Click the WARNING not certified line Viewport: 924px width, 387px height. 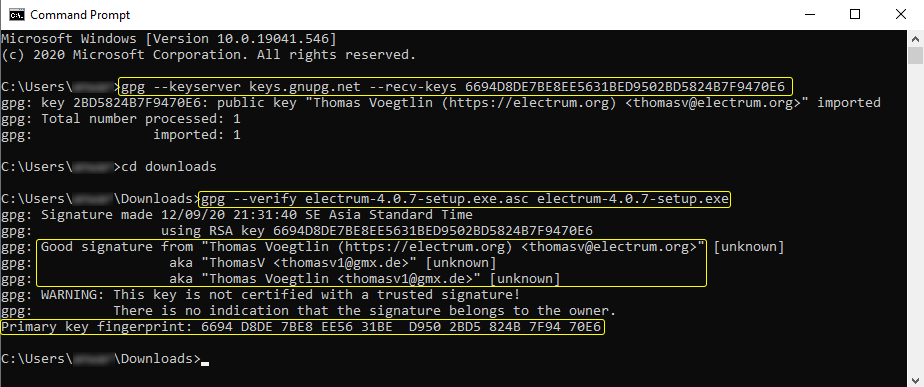260,295
